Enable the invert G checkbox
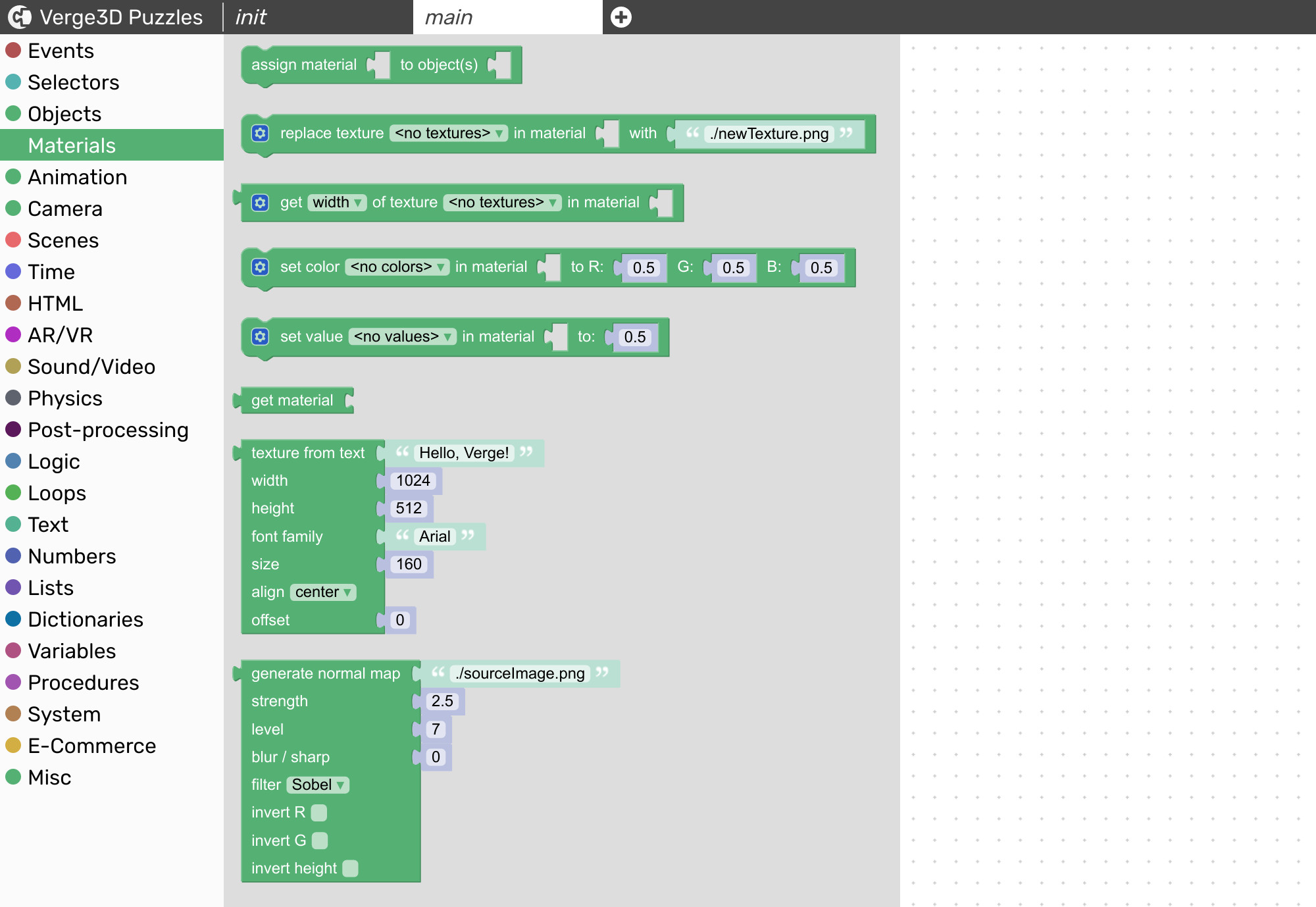This screenshot has height=907, width=1316. (320, 841)
